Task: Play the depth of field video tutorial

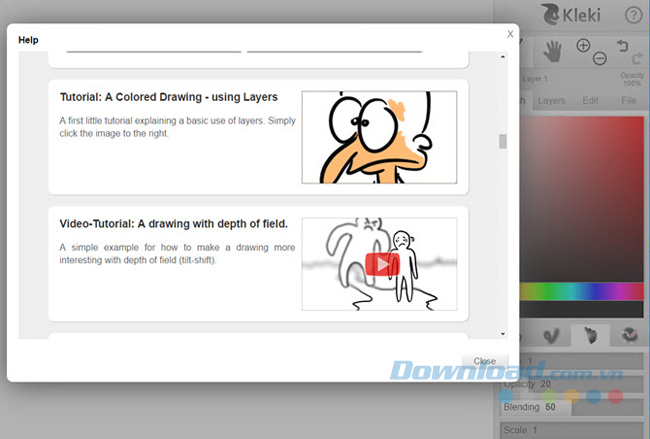Action: pos(379,264)
